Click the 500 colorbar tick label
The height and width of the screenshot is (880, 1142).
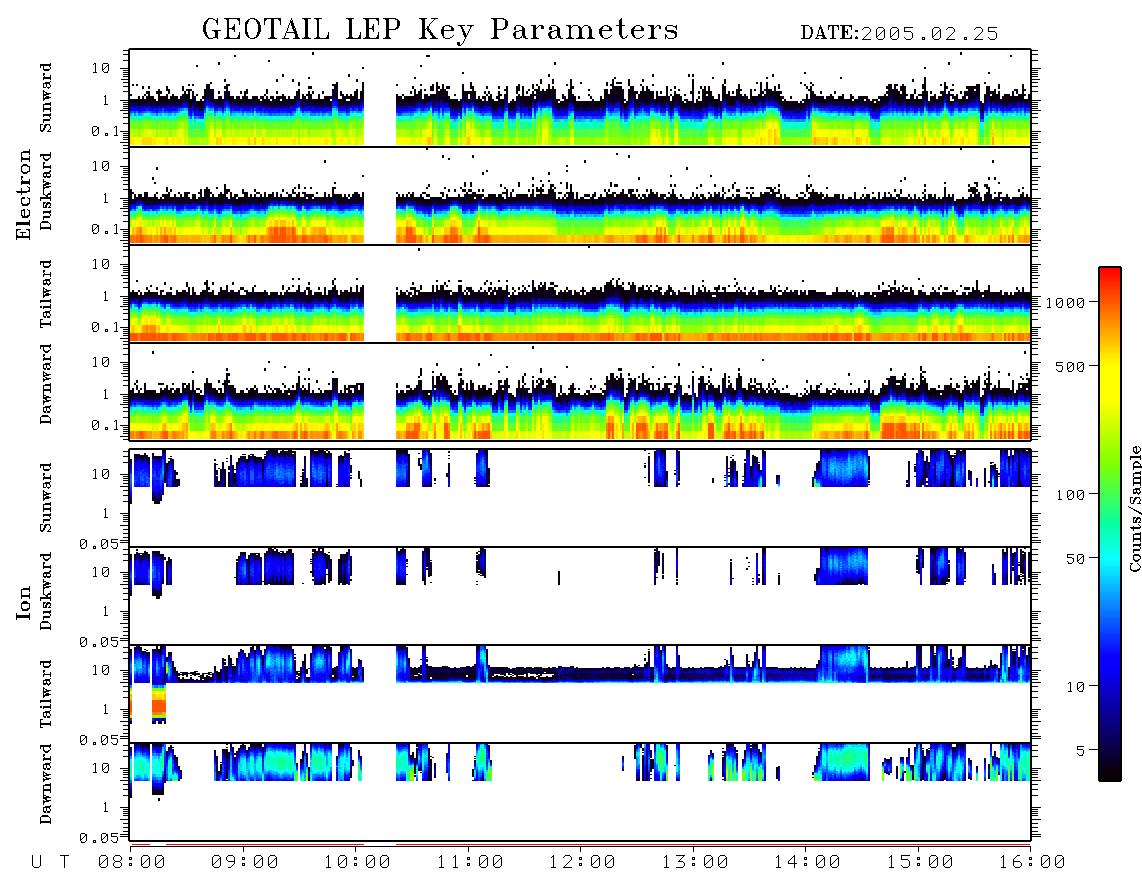point(1070,367)
